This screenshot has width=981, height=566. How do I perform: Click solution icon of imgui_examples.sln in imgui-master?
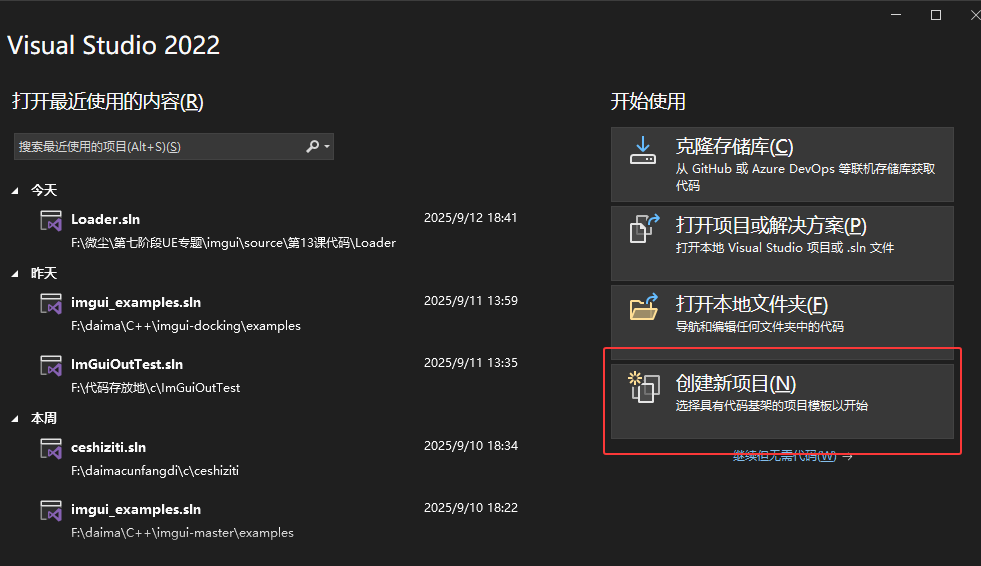coord(51,510)
